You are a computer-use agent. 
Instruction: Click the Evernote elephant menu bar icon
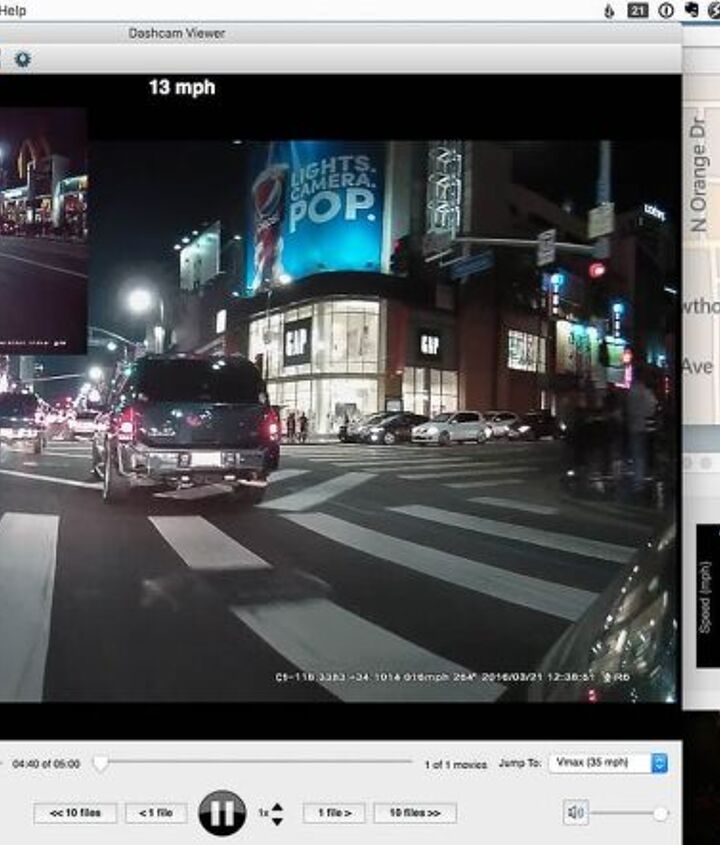coord(692,10)
